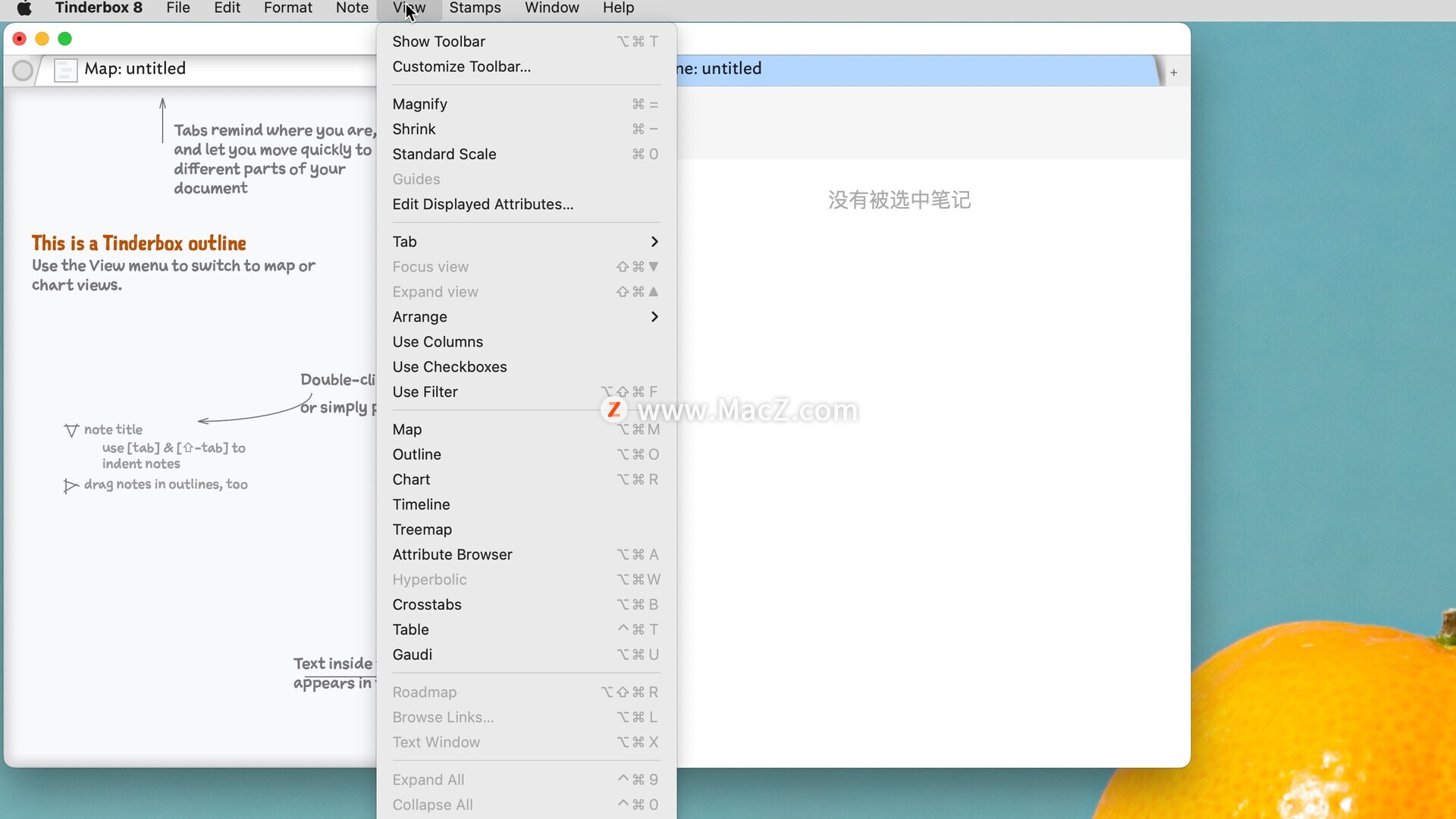Switch to Map view
1456x819 pixels.
click(526, 429)
